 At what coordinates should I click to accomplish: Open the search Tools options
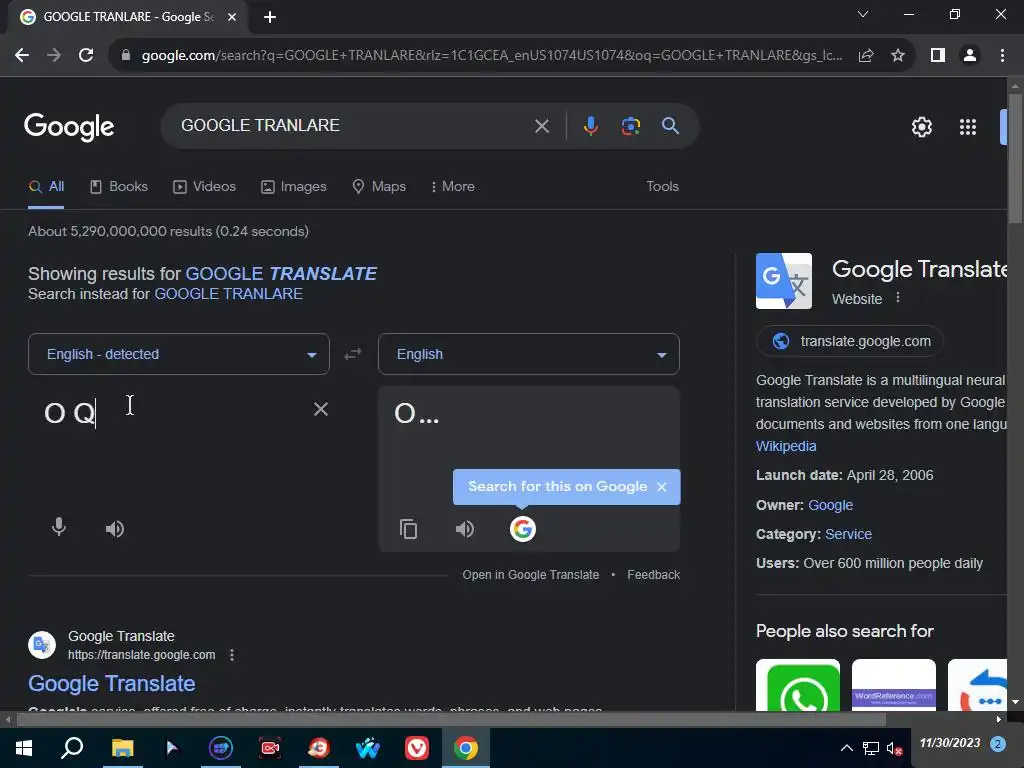tap(662, 186)
